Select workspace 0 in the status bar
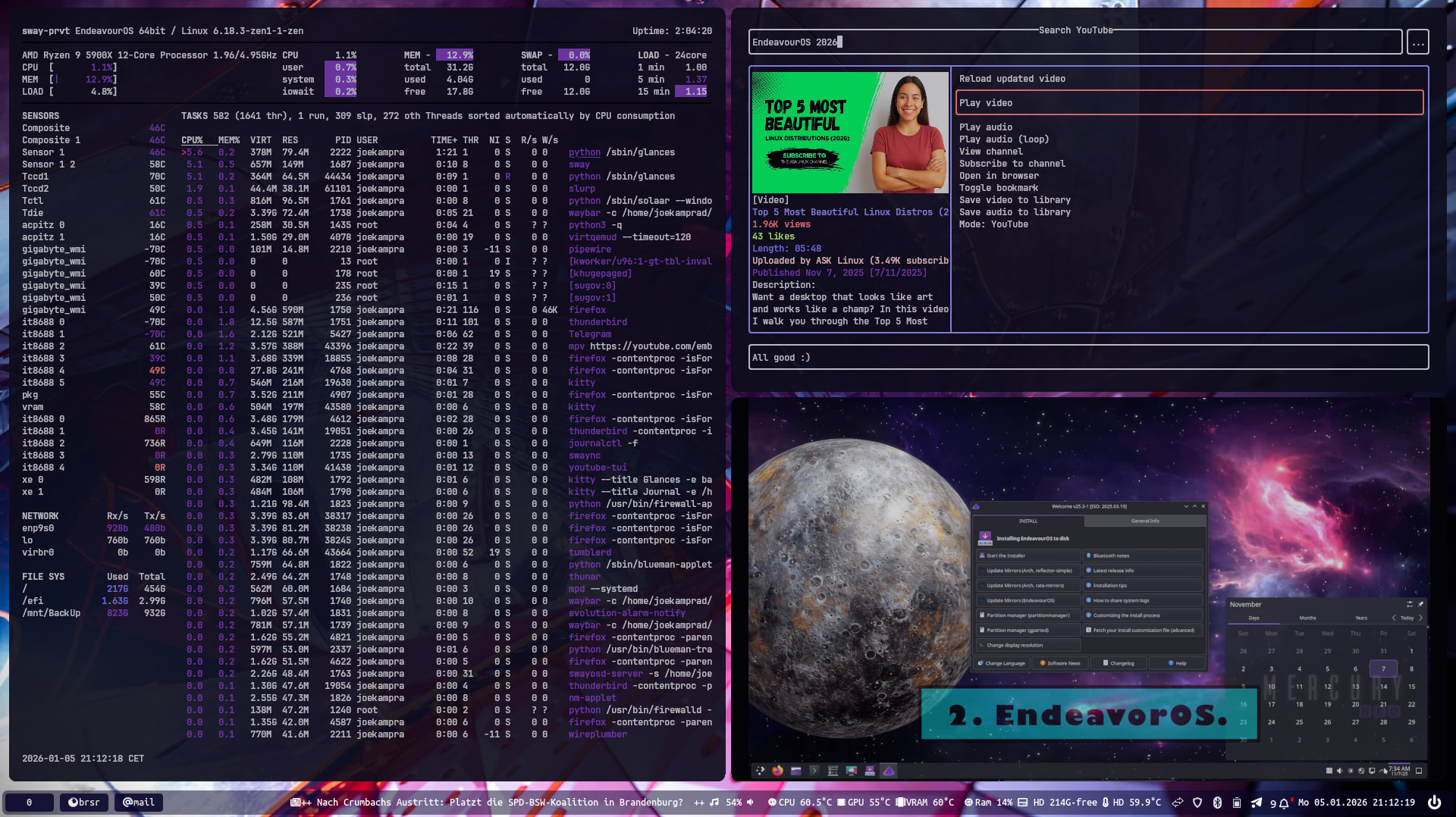Viewport: 1456px width, 817px height. [30, 803]
